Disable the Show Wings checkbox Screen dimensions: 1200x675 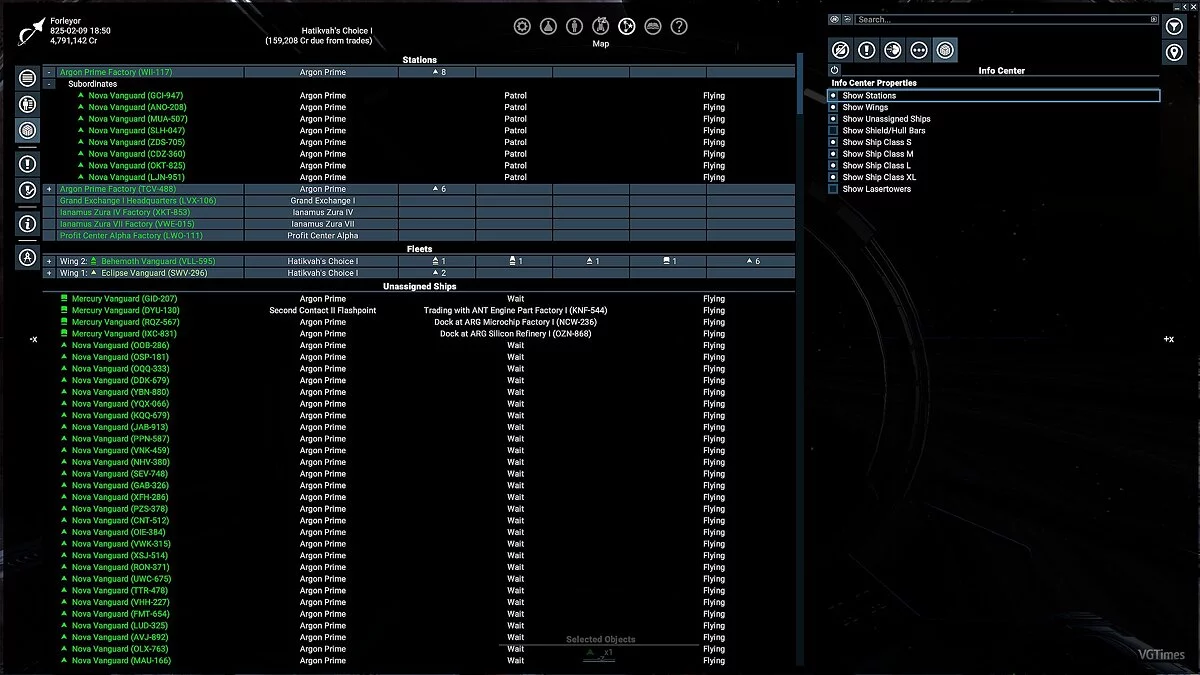point(831,107)
